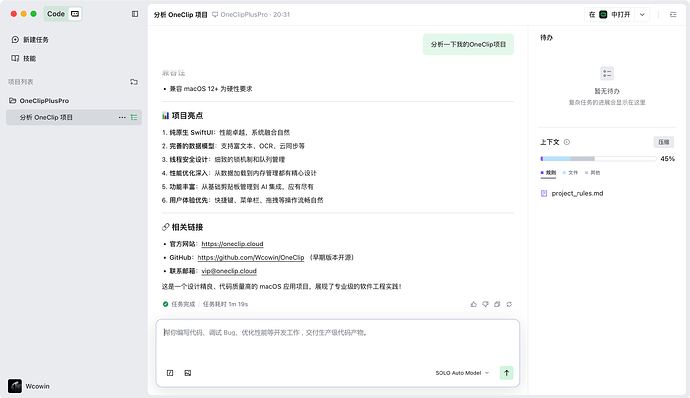Open the SOLO Auto Model dropdown
690x398 pixels.
click(x=462, y=373)
